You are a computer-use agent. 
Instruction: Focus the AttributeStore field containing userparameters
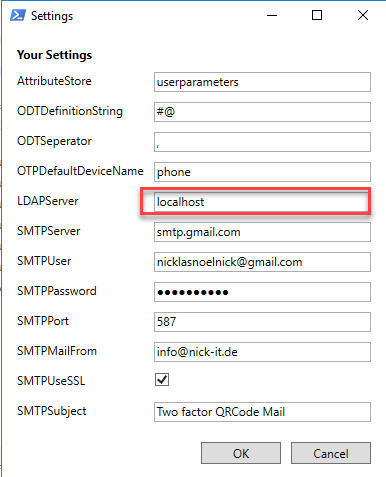coord(262,82)
